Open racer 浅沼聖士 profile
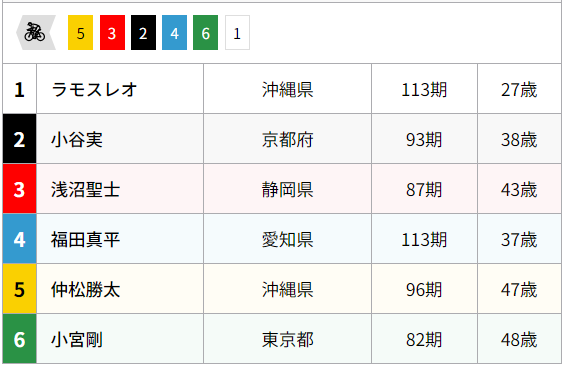Screen dimensions: 565x365 [85, 190]
